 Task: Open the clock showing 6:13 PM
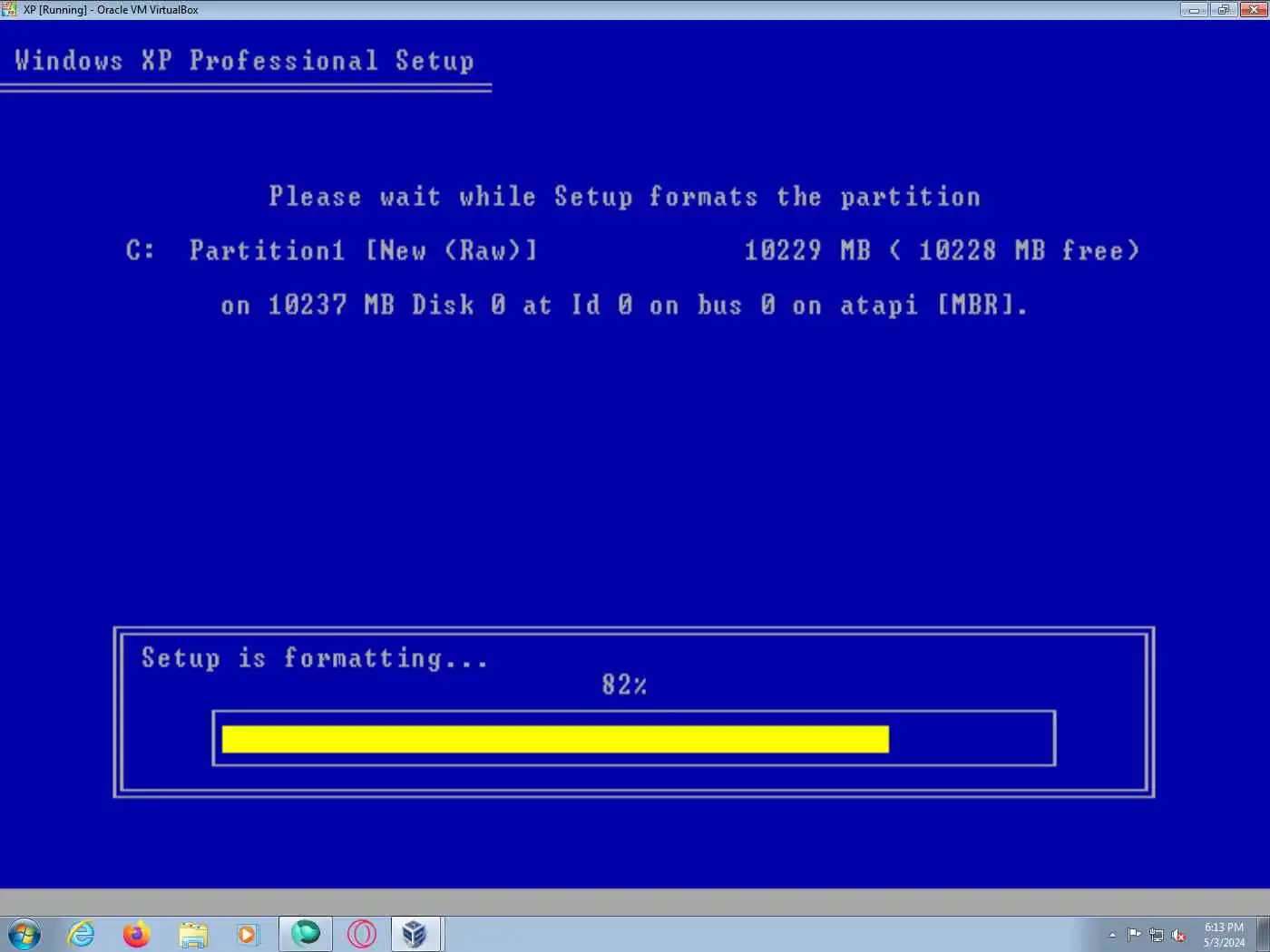1224,935
